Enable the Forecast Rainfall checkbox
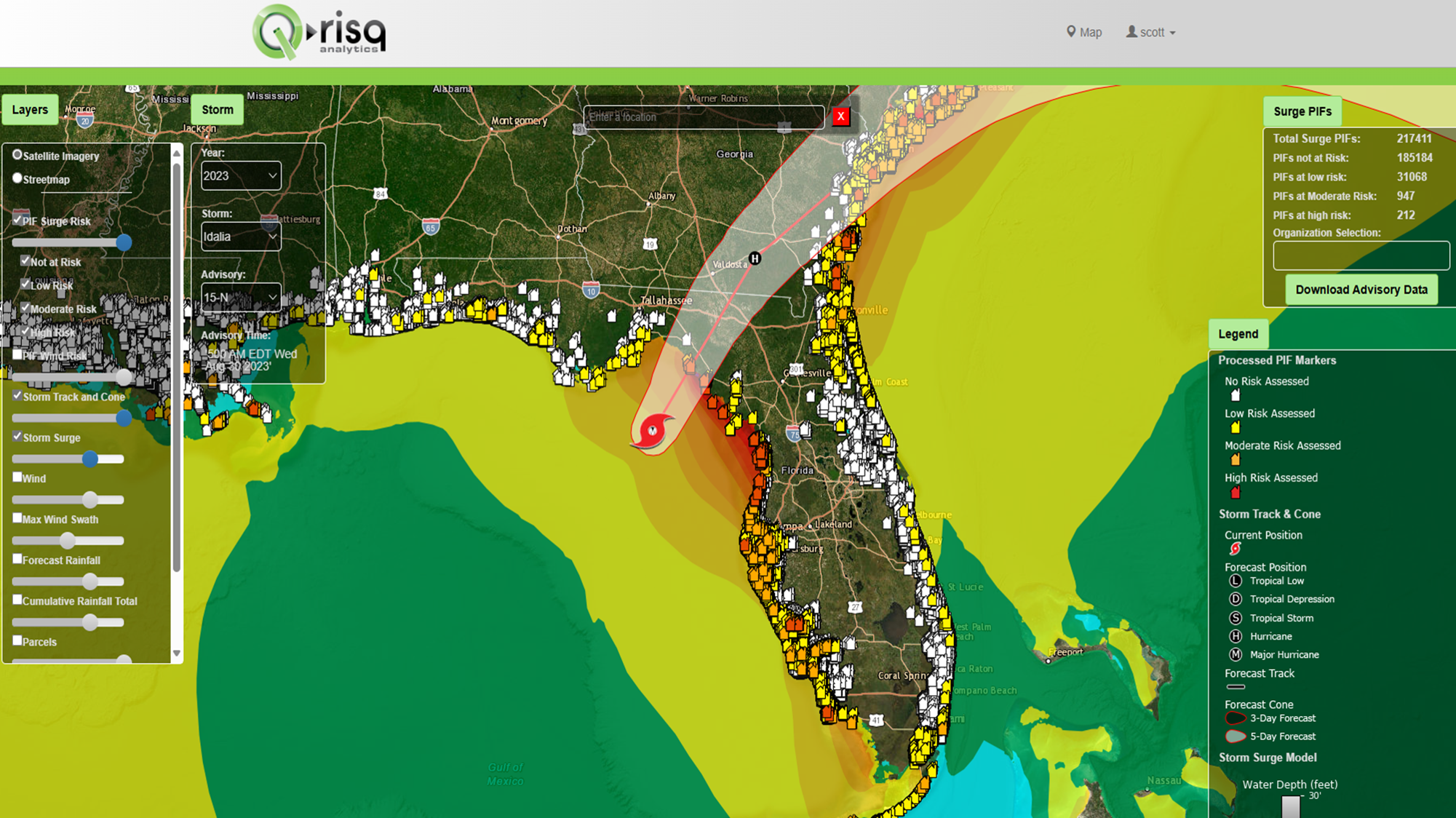The image size is (1456, 818). coord(17,559)
